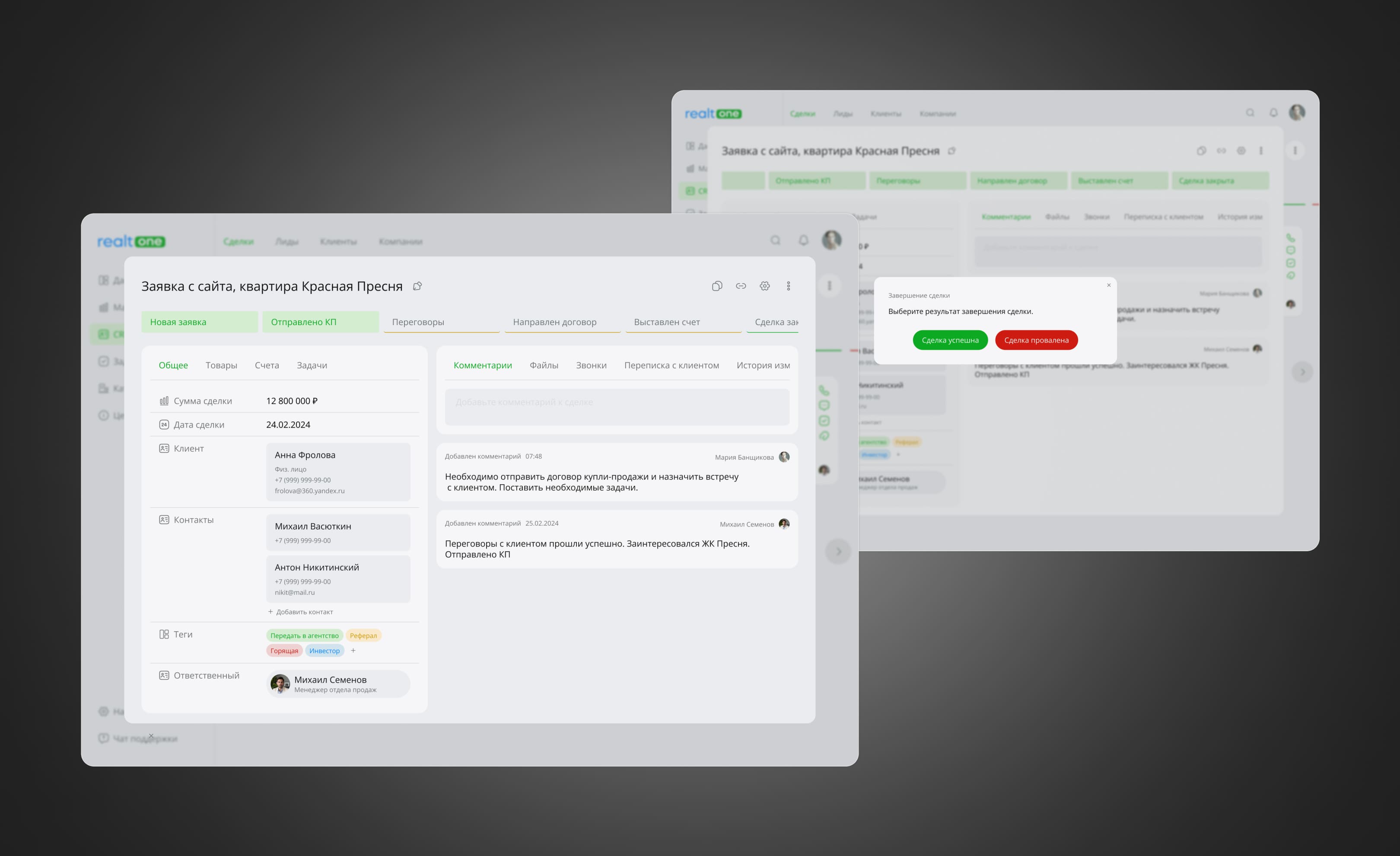The width and height of the screenshot is (1400, 856).
Task: Click right chevron arrow beside deal card
Action: coord(838,551)
